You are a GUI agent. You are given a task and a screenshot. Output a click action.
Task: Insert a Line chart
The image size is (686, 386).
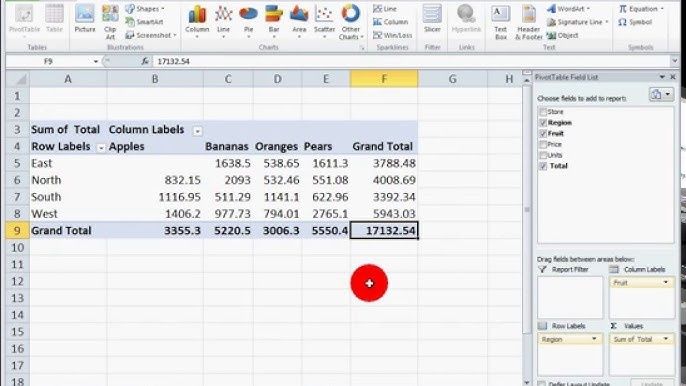[x=223, y=21]
